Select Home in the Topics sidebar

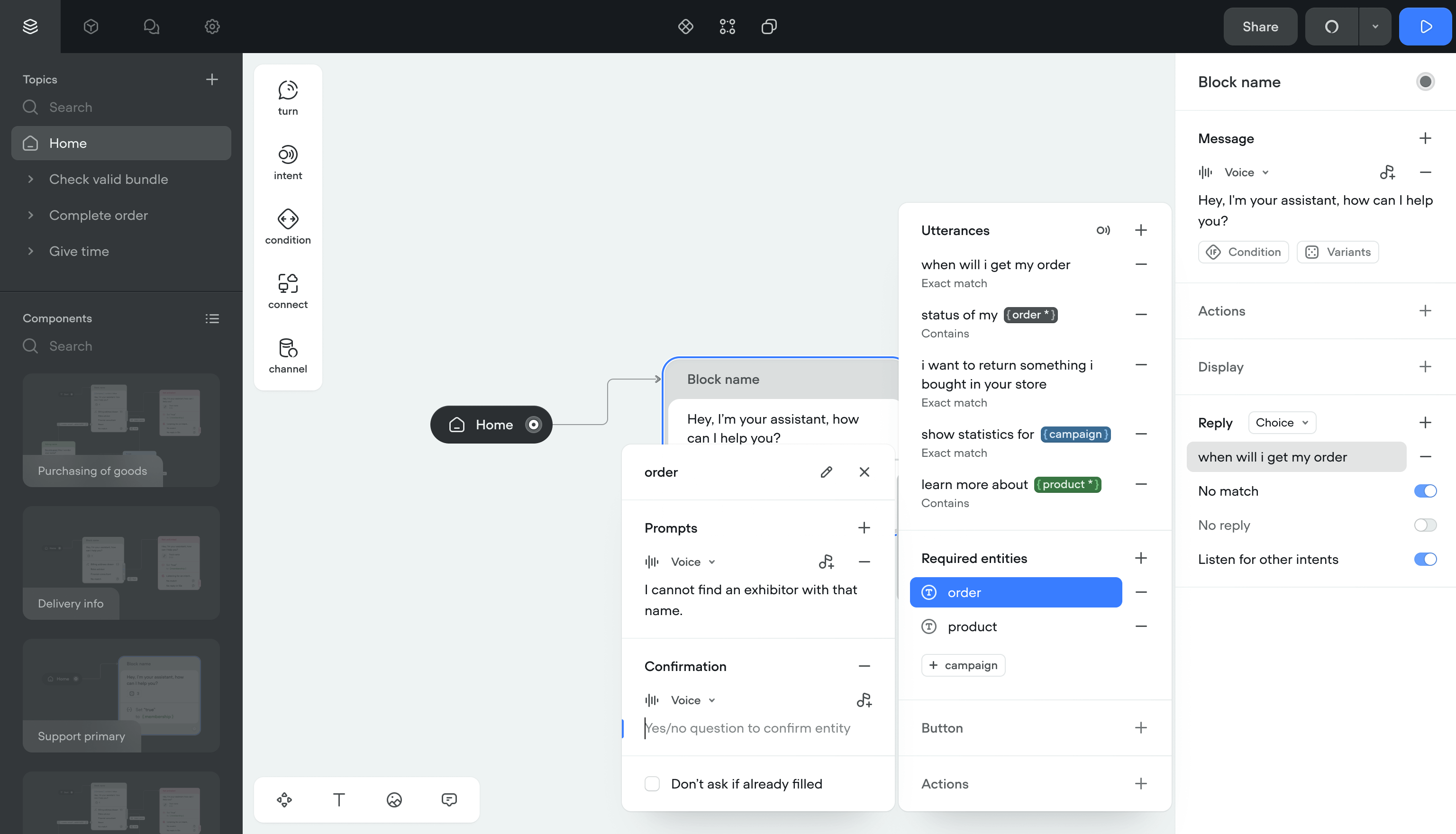click(68, 143)
